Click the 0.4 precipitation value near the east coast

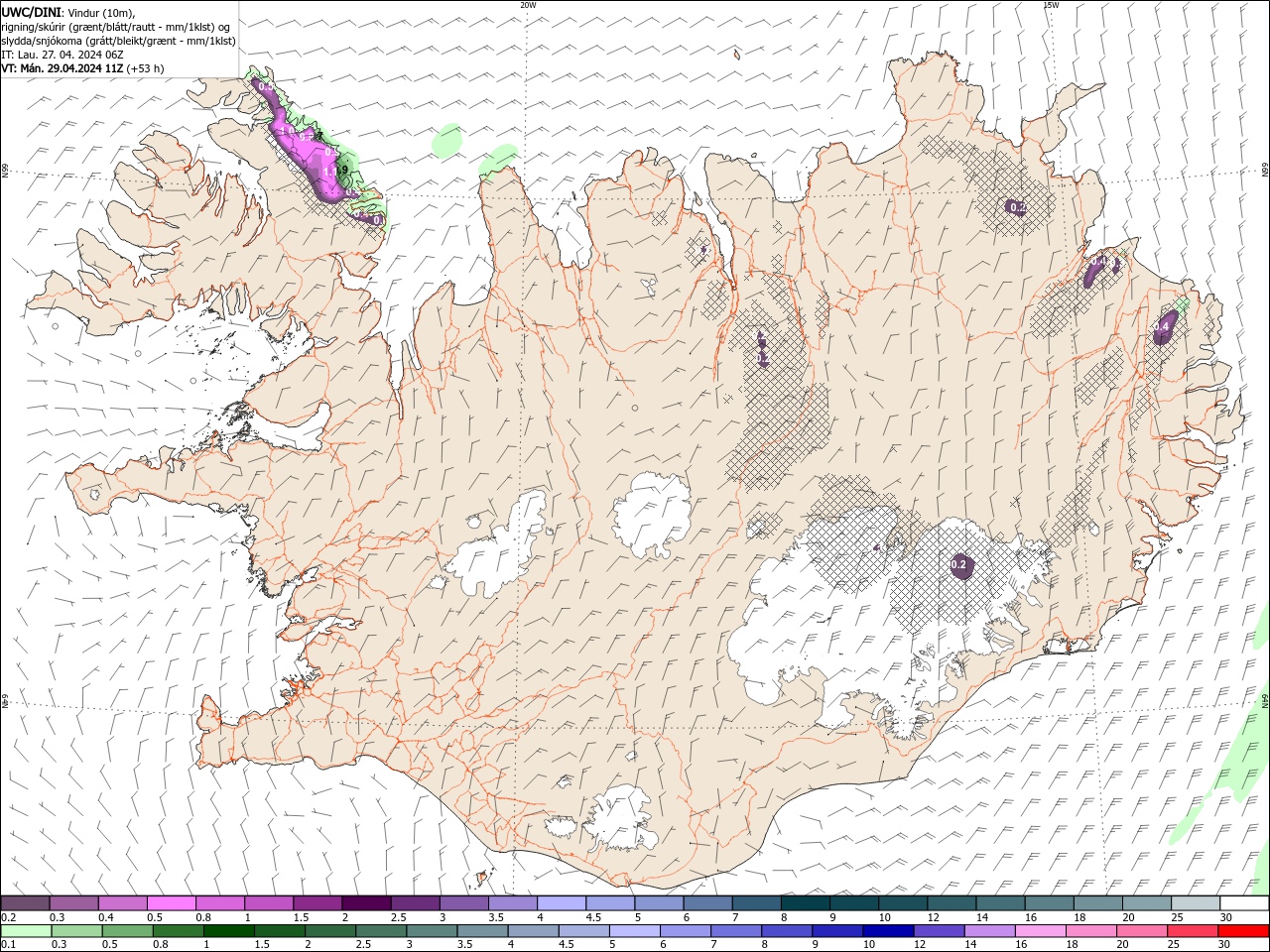[x=1163, y=327]
